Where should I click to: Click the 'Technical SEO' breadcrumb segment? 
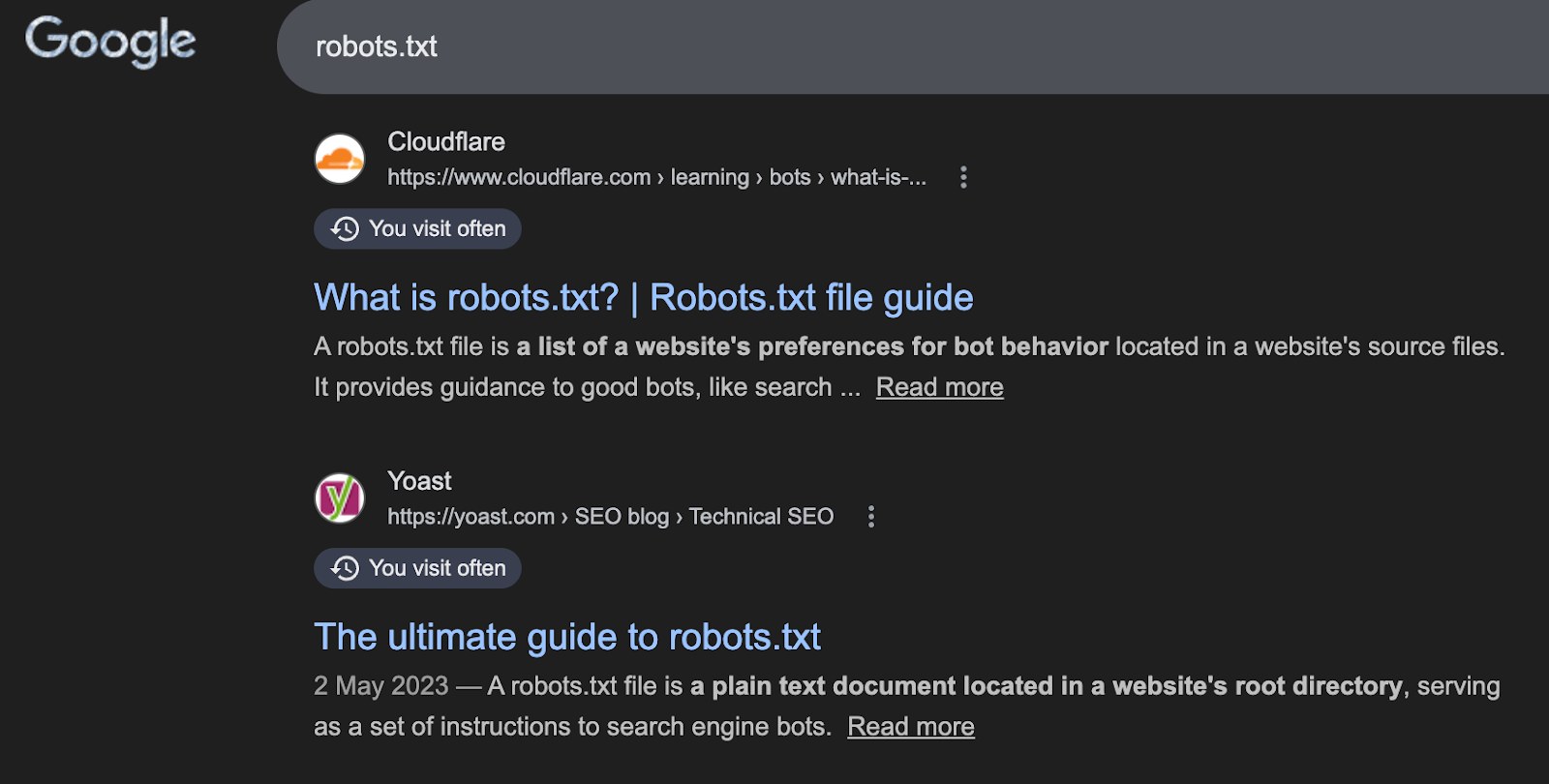761,516
